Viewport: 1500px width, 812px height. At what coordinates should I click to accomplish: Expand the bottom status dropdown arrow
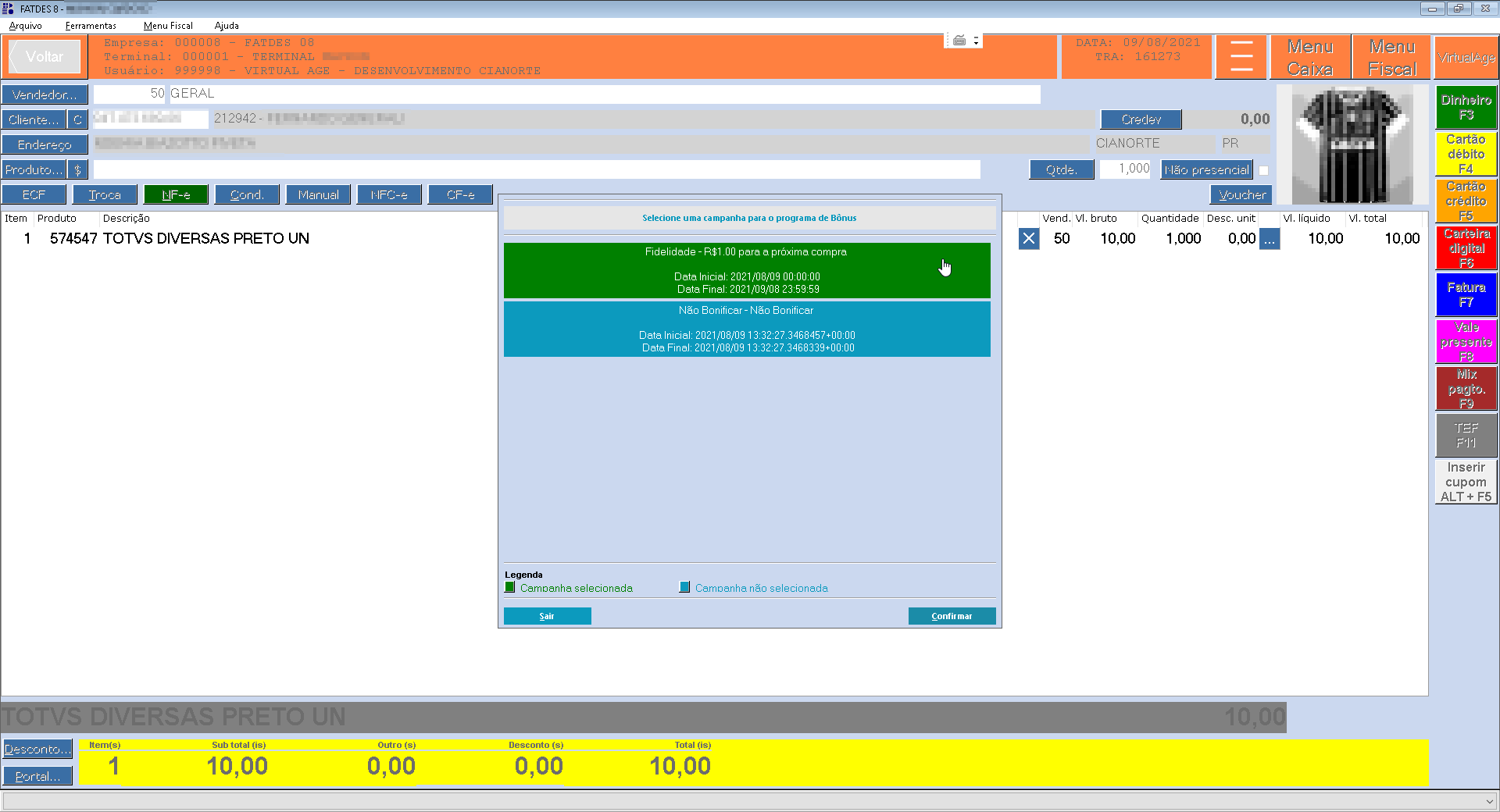[1490, 801]
